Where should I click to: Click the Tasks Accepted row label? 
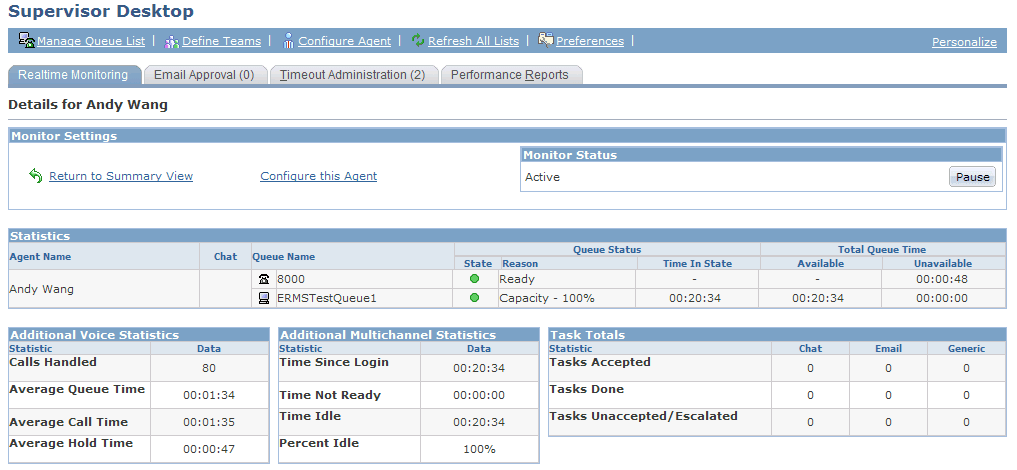[600, 362]
